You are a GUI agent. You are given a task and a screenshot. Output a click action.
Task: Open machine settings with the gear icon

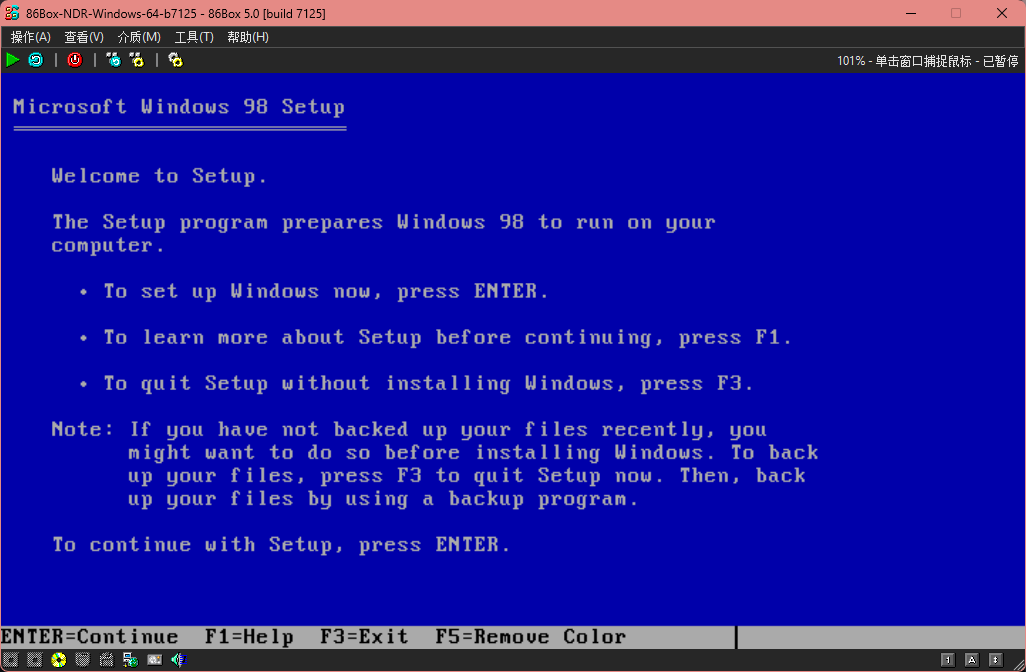coord(175,60)
